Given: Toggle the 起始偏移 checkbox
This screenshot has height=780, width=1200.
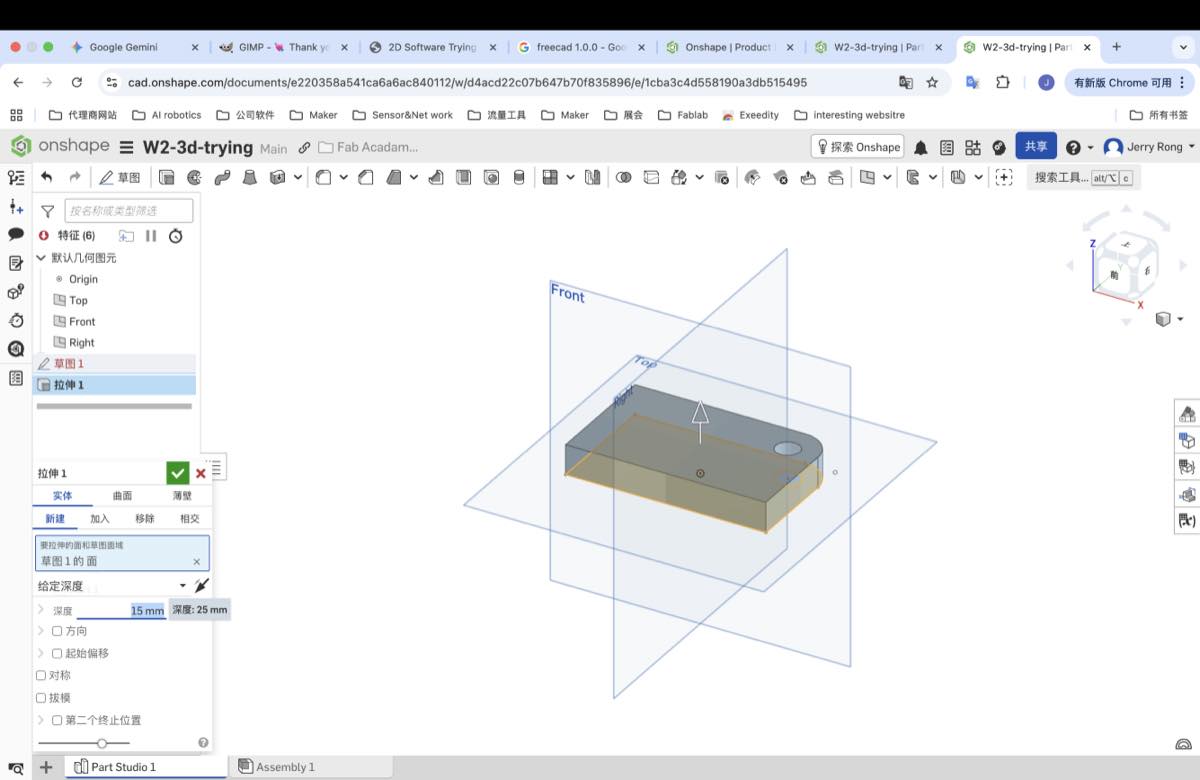Looking at the screenshot, I should pyautogui.click(x=57, y=653).
